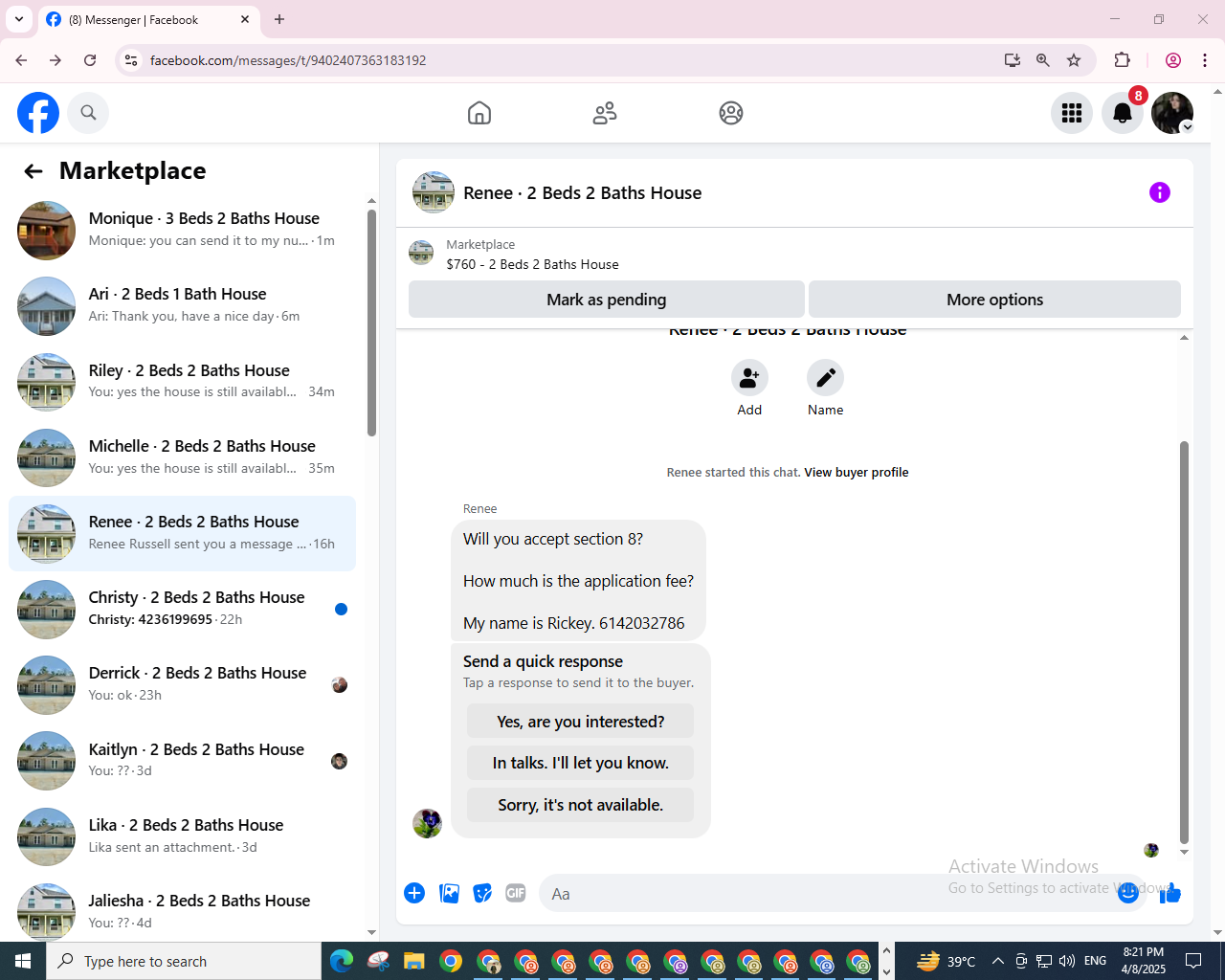Show hidden system tray icons
The image size is (1225, 980).
tap(997, 961)
